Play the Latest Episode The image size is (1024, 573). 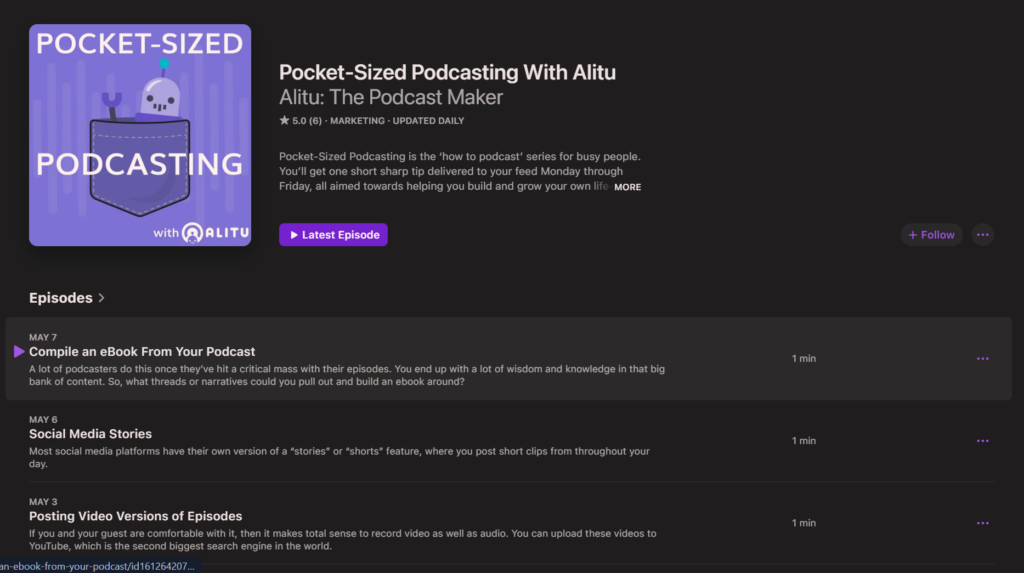tap(333, 235)
